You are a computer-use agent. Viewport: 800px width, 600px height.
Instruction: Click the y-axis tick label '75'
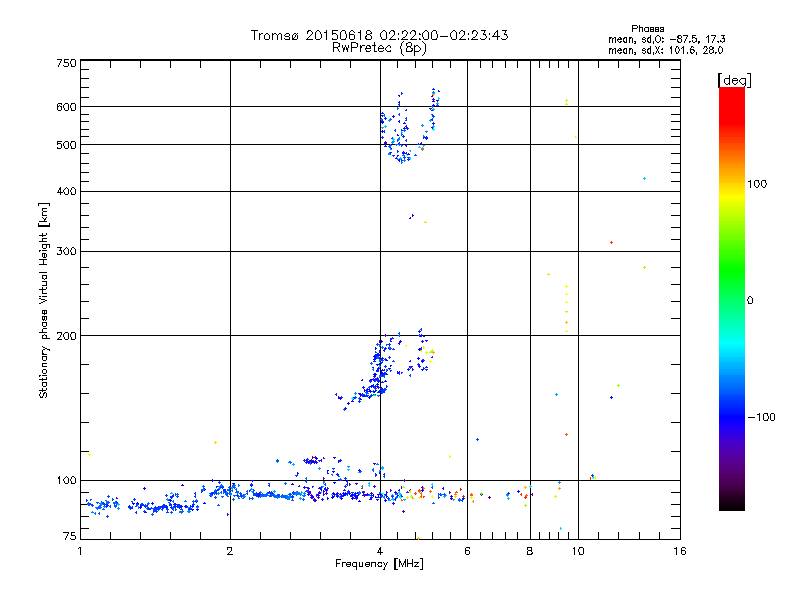[x=70, y=536]
